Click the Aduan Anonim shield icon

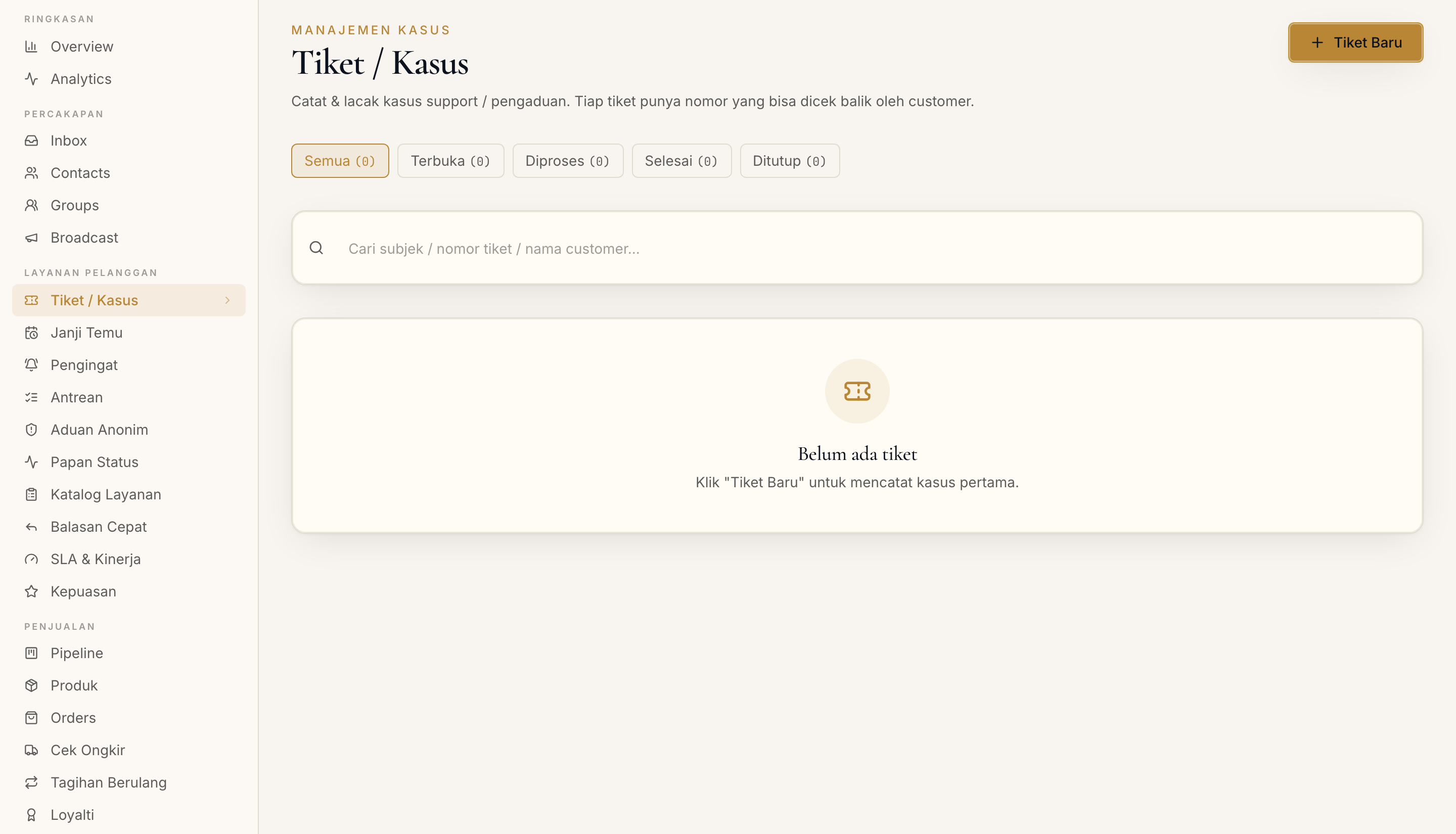(x=31, y=430)
